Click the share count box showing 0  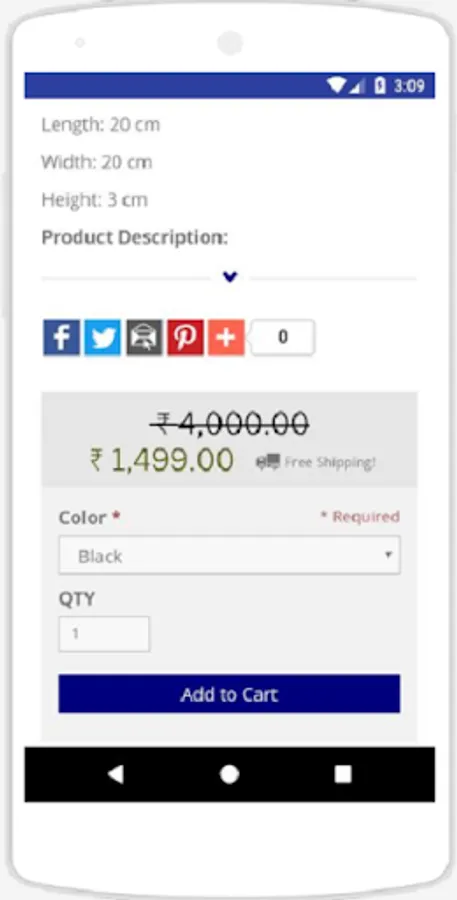(x=283, y=338)
